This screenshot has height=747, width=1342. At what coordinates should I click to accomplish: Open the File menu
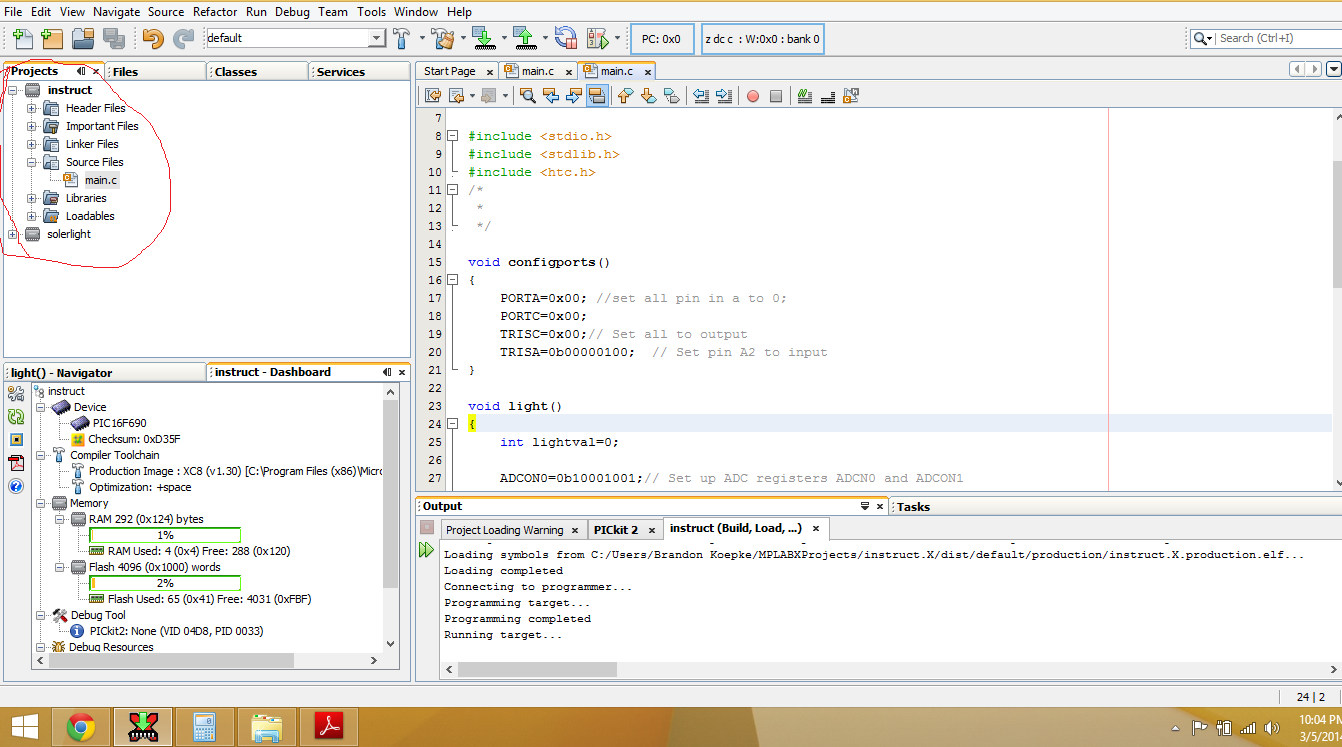click(x=13, y=12)
